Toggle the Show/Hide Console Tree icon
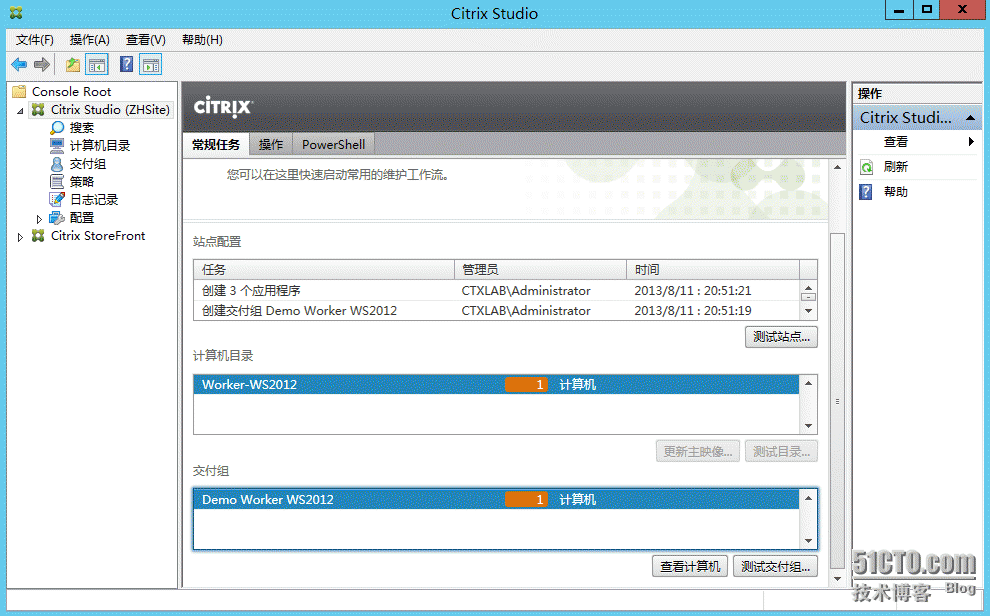990x616 pixels. pyautogui.click(x=97, y=64)
